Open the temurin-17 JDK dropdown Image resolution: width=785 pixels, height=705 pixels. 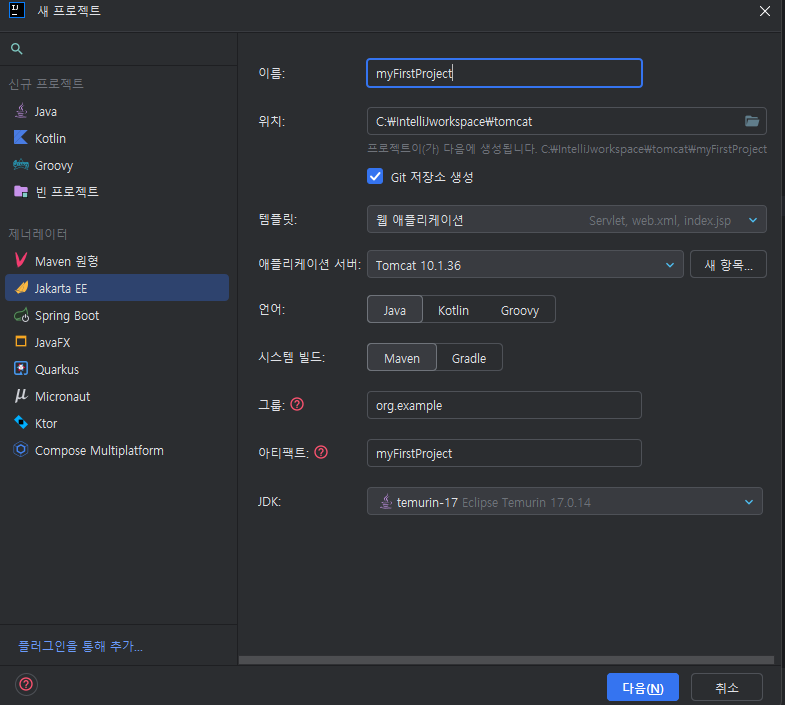pyautogui.click(x=565, y=501)
